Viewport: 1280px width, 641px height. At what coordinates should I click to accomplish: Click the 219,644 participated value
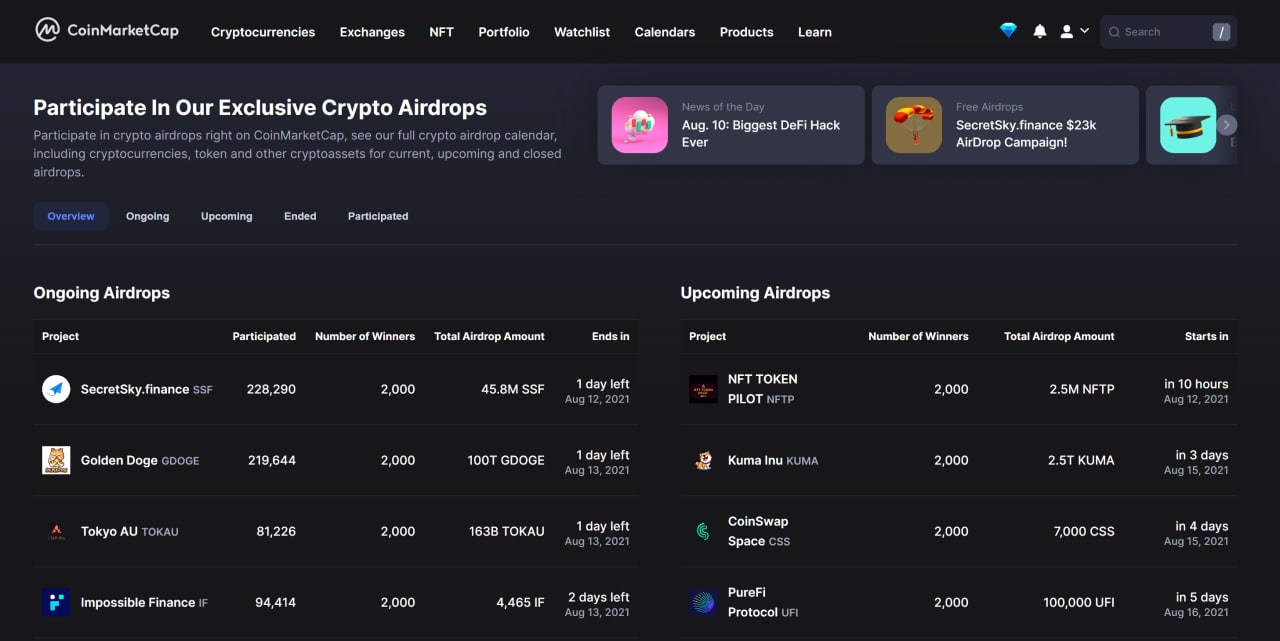272,460
